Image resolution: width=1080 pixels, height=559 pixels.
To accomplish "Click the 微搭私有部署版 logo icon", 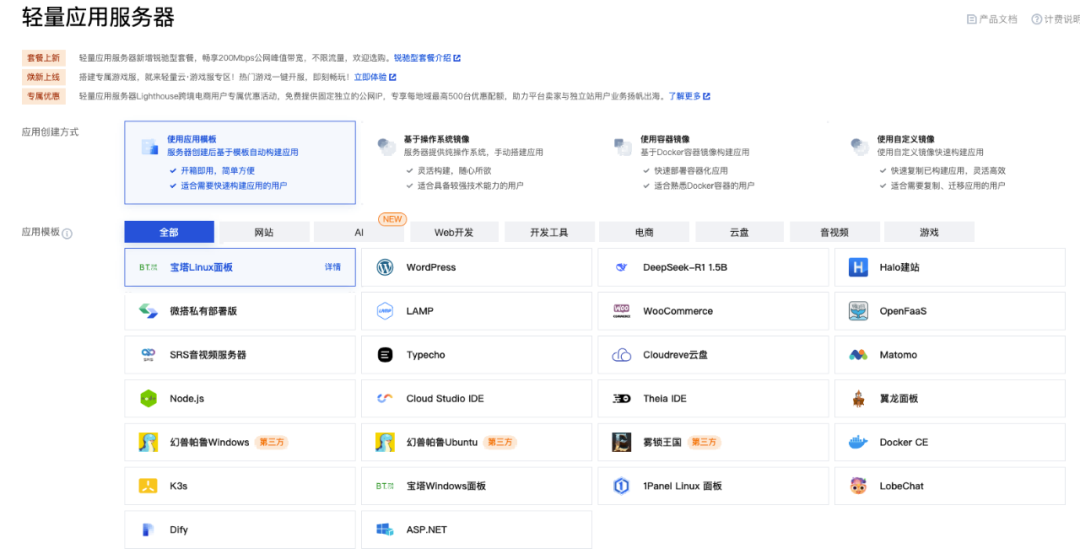I will [148, 311].
